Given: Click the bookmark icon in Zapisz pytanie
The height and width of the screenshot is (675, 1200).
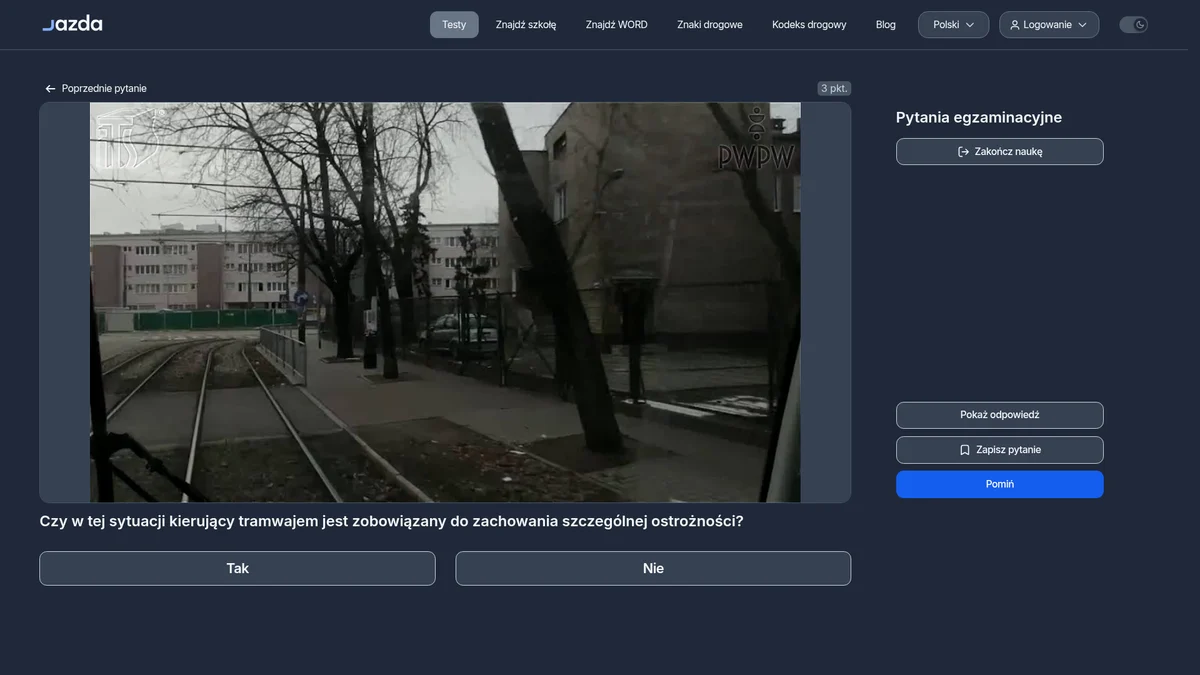Looking at the screenshot, I should click(x=965, y=450).
